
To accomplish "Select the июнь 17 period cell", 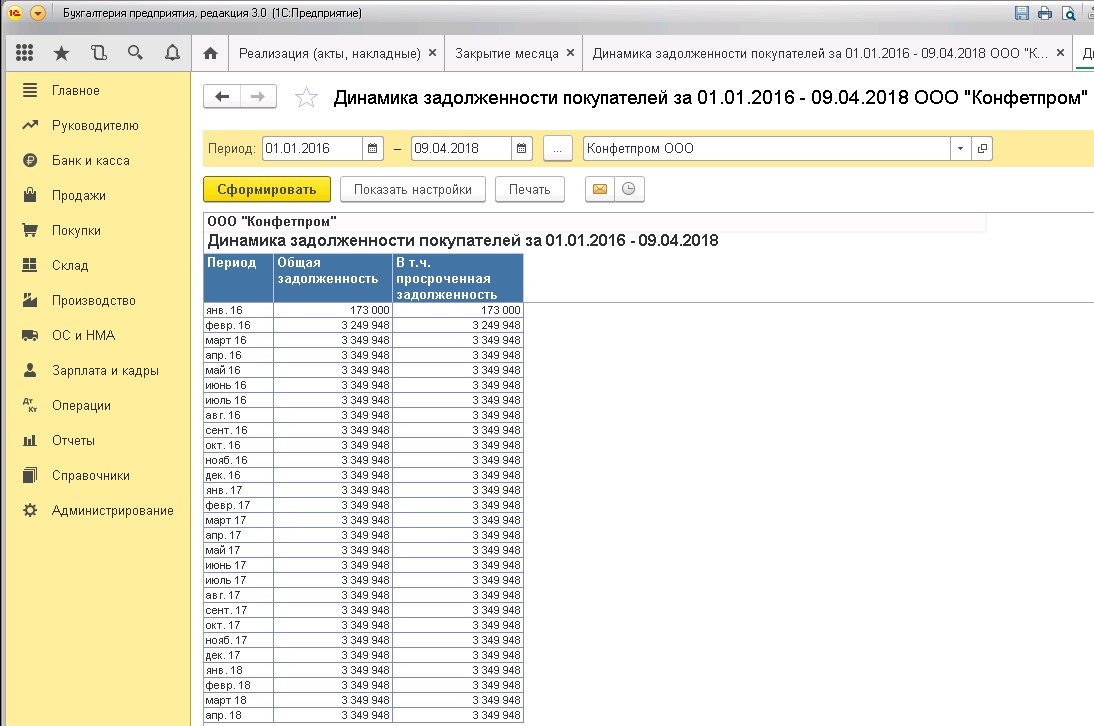I will tap(238, 565).
